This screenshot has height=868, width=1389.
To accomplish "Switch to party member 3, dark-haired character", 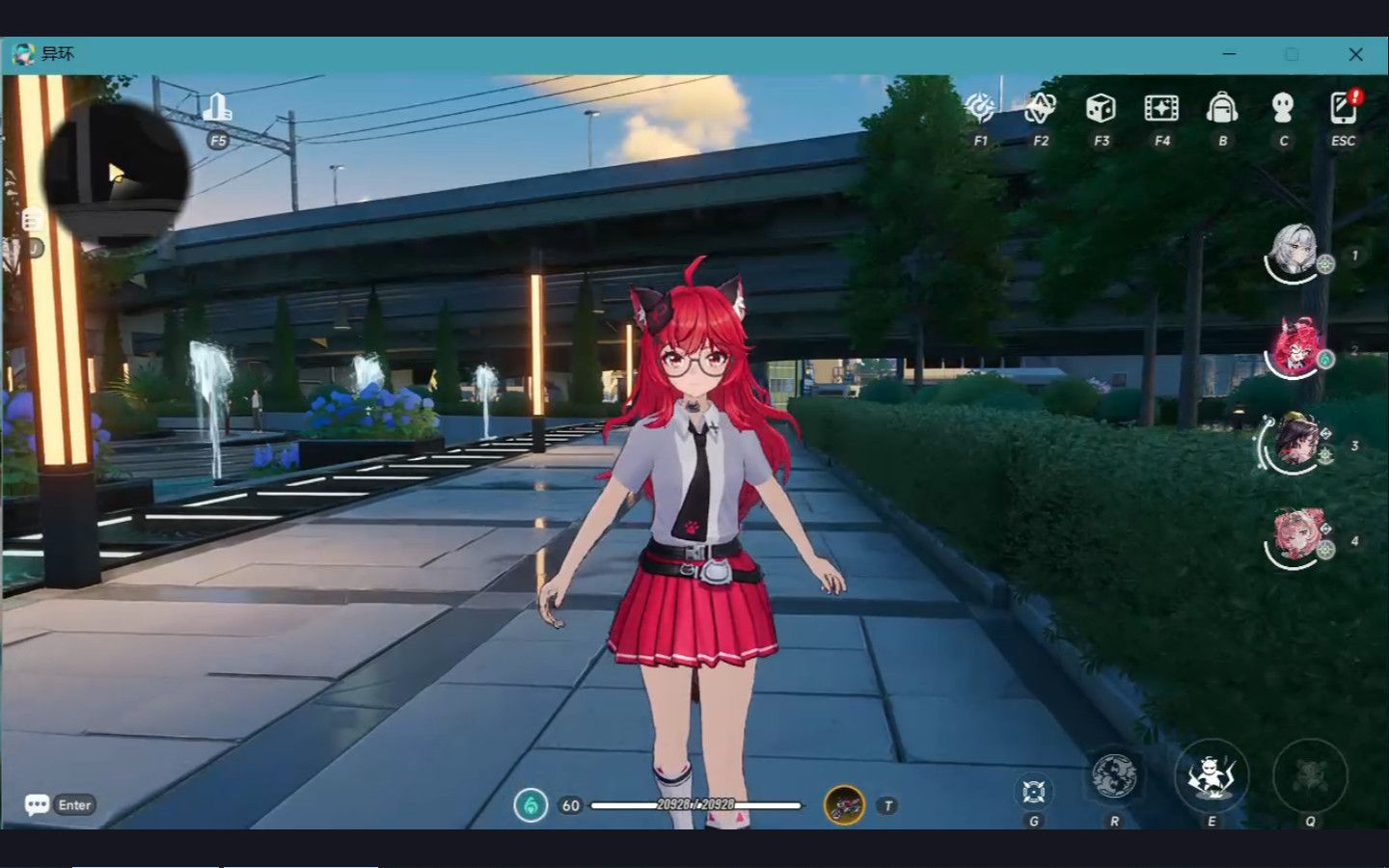I will [1294, 444].
